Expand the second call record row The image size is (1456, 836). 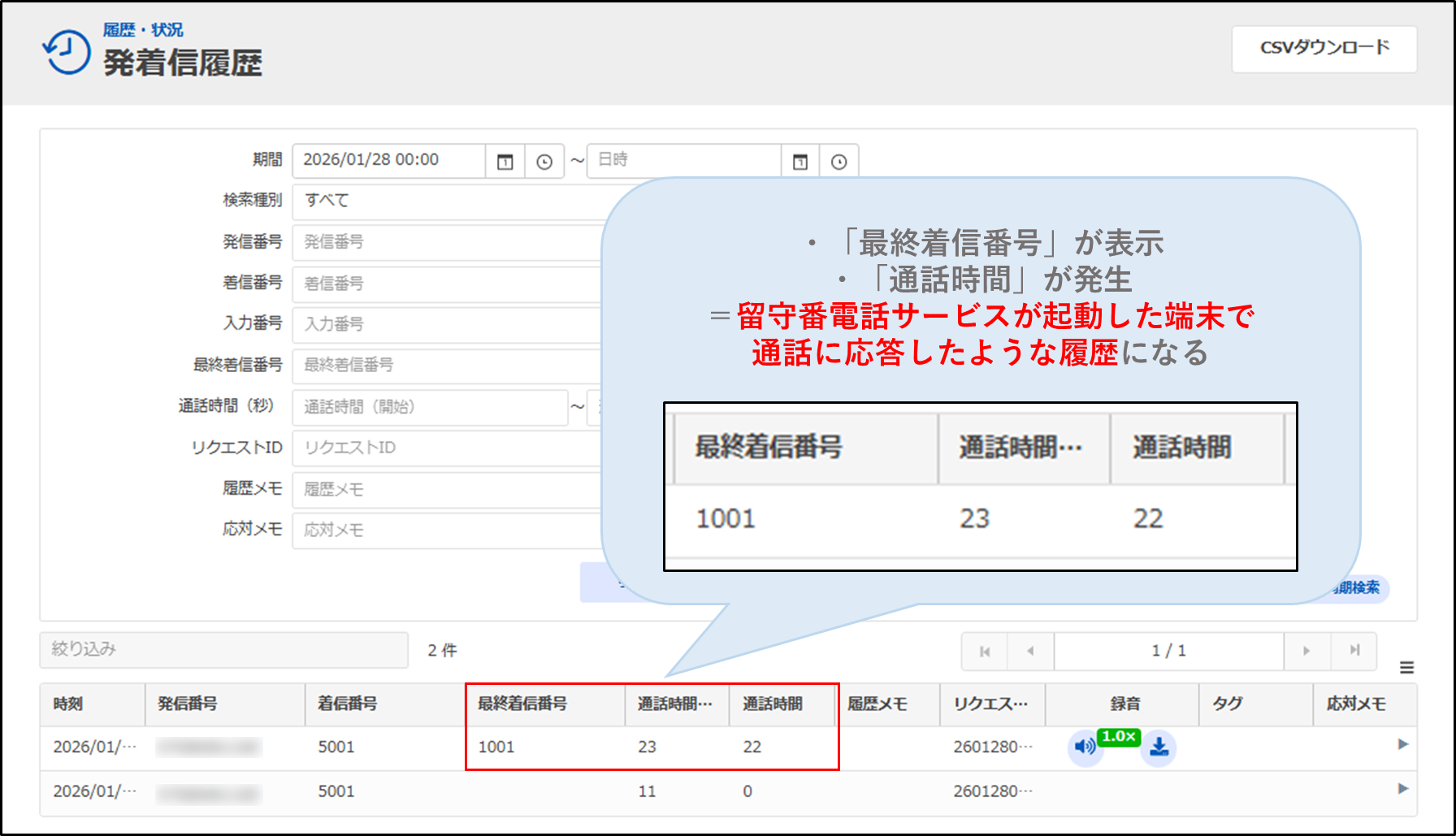pos(1402,789)
